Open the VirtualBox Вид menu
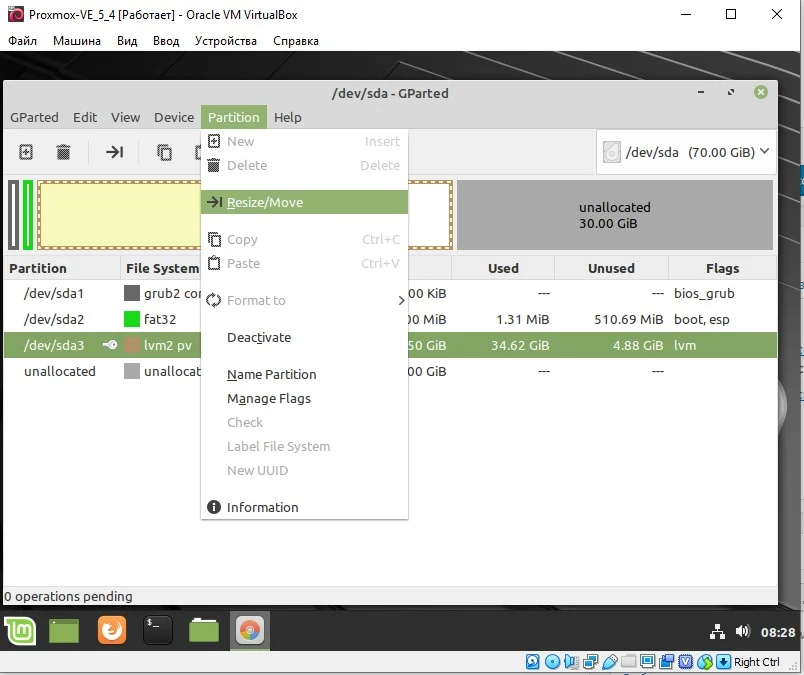Screen dimensions: 804x675 click(127, 41)
